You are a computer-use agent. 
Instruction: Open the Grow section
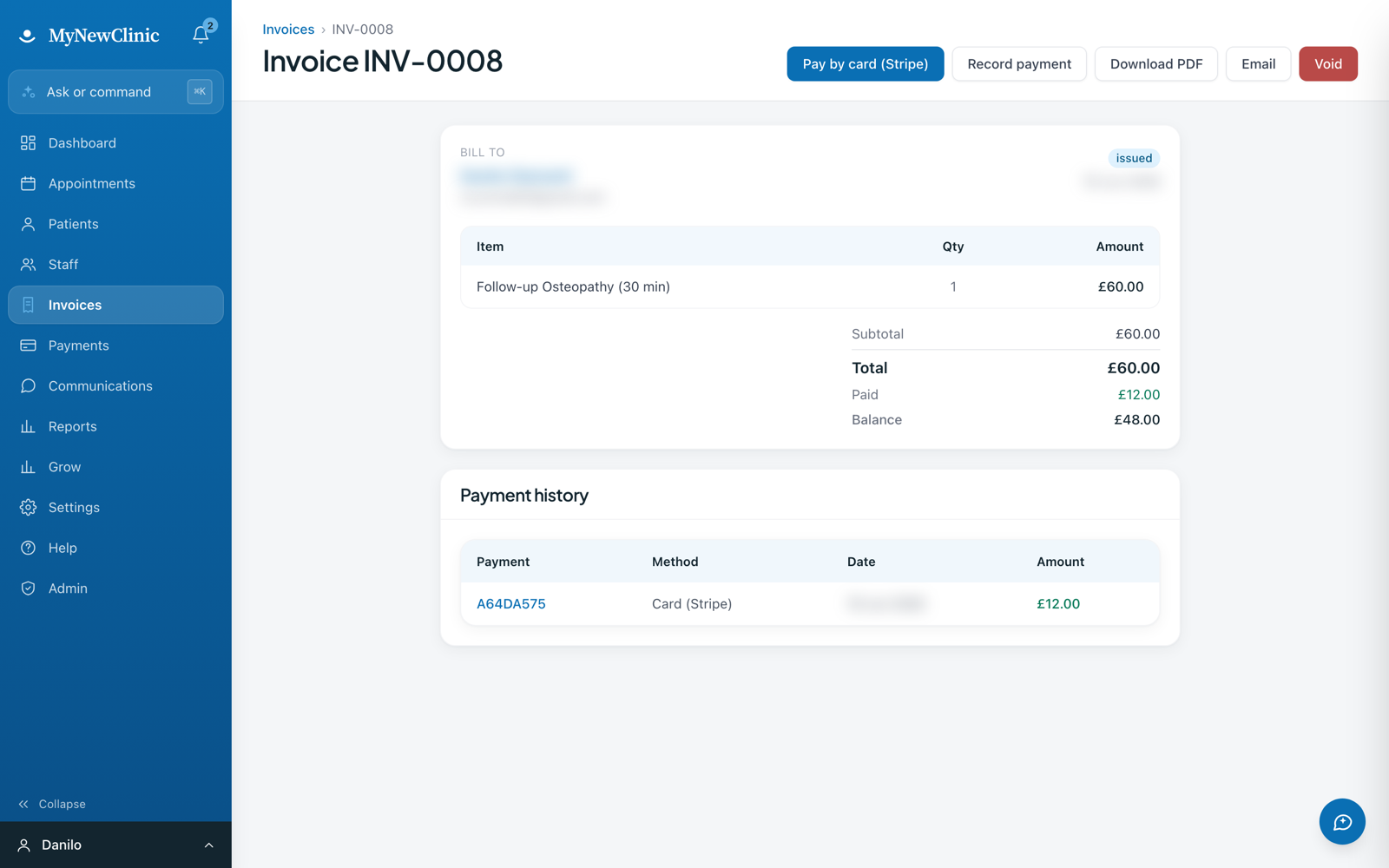(115, 467)
